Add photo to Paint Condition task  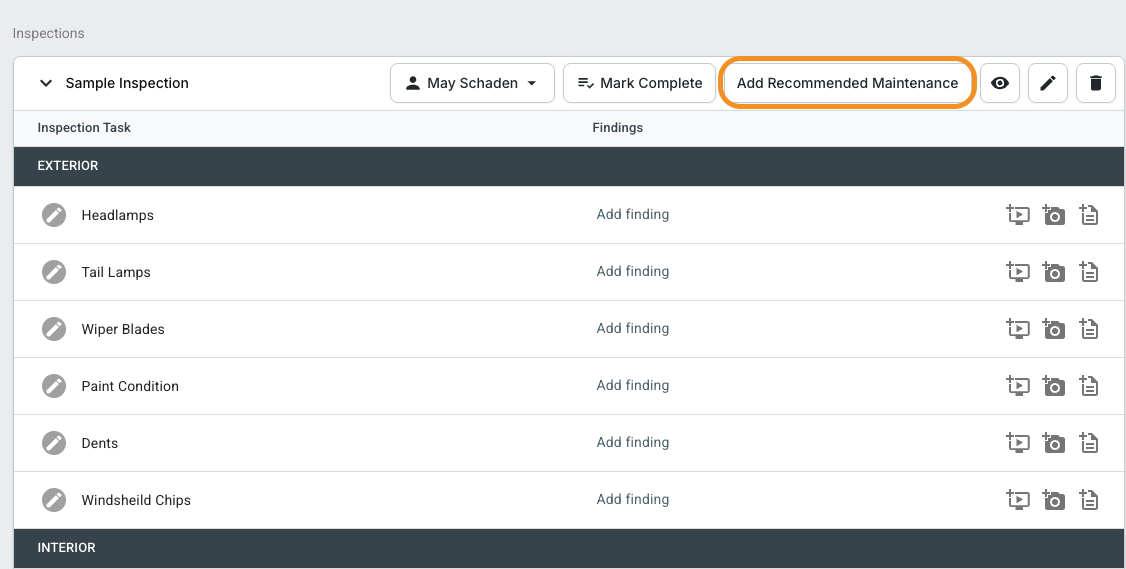pyautogui.click(x=1053, y=386)
